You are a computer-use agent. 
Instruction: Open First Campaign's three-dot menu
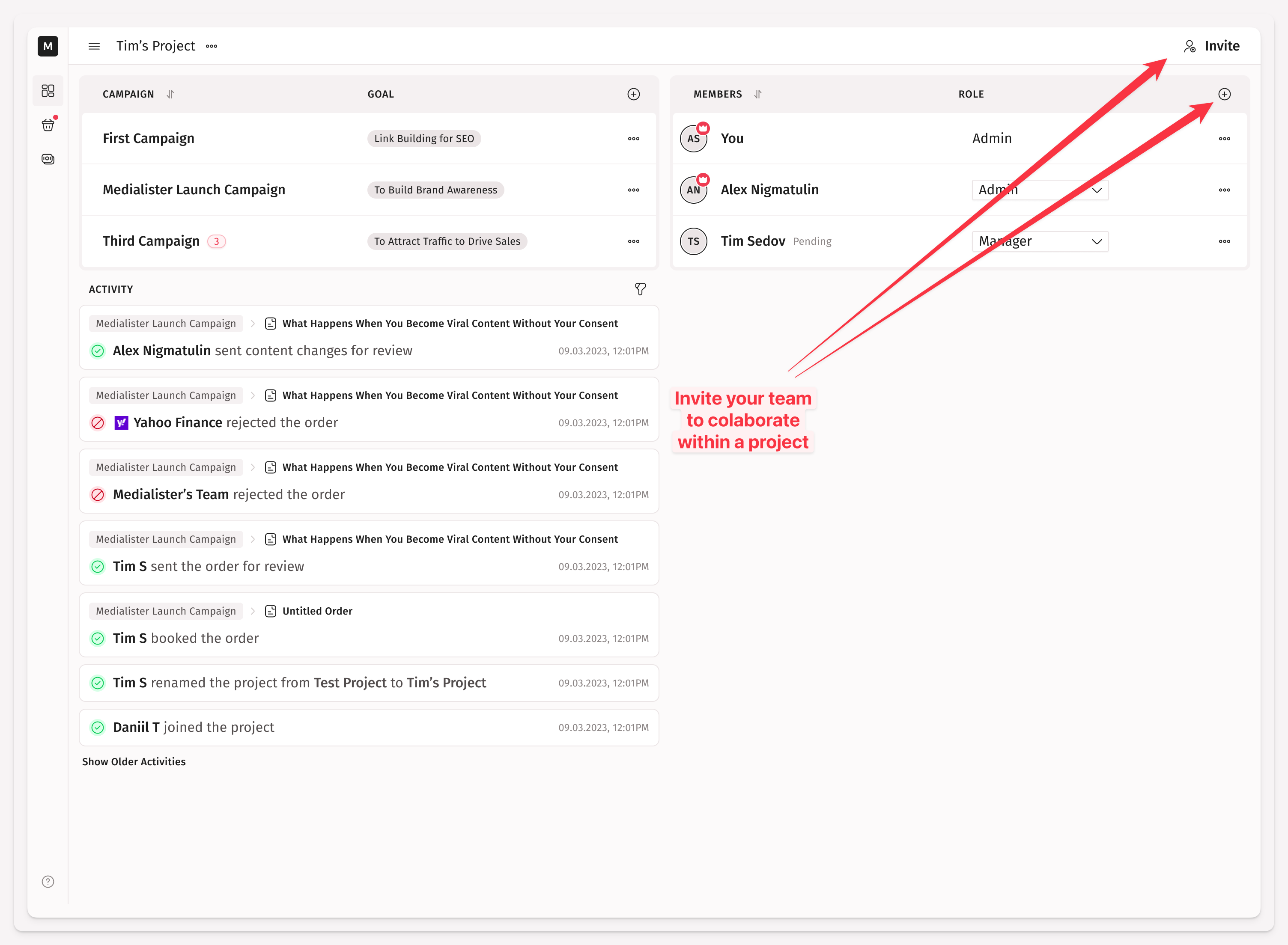[633, 139]
